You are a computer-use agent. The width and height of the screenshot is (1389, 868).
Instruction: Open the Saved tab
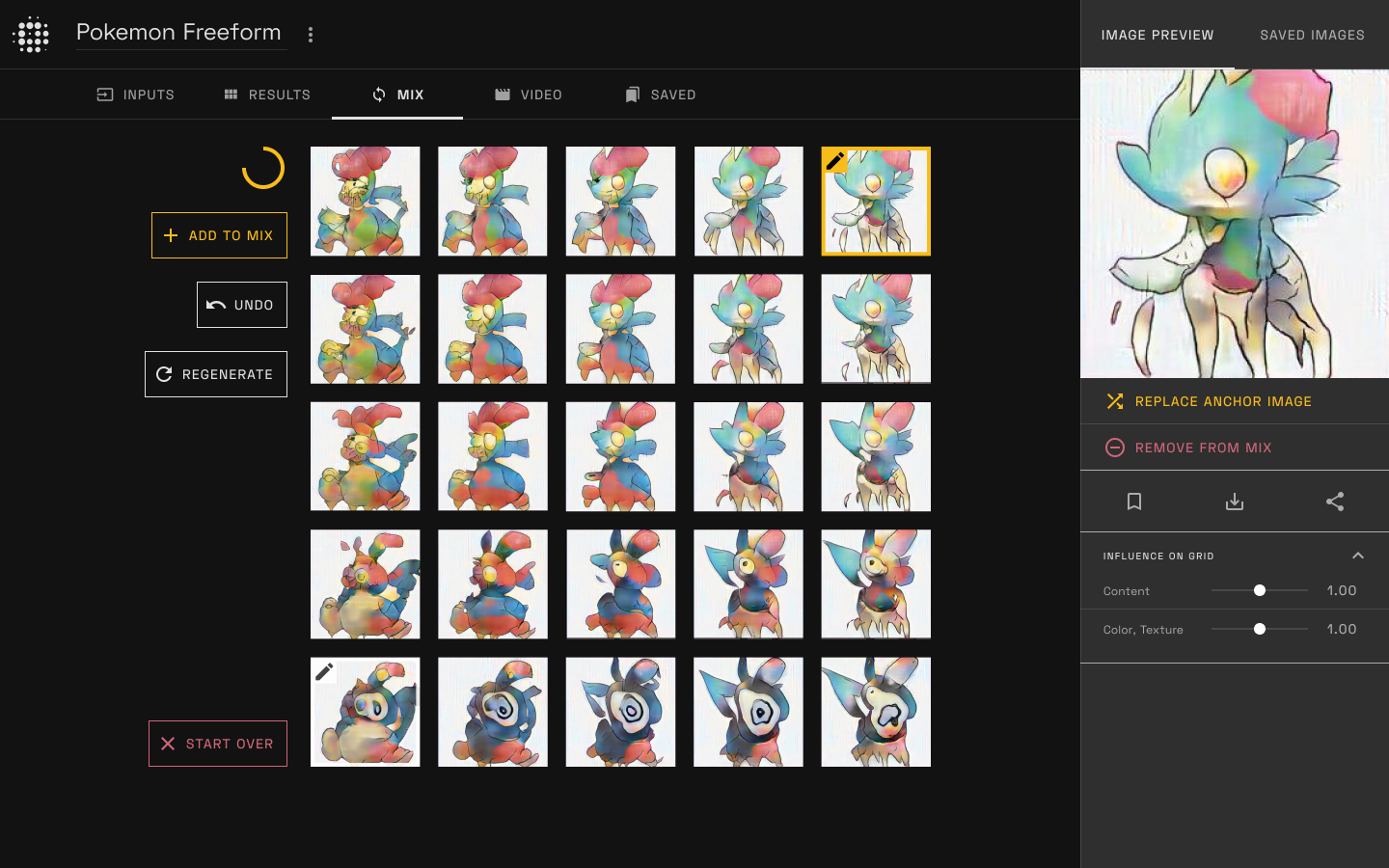click(x=661, y=95)
